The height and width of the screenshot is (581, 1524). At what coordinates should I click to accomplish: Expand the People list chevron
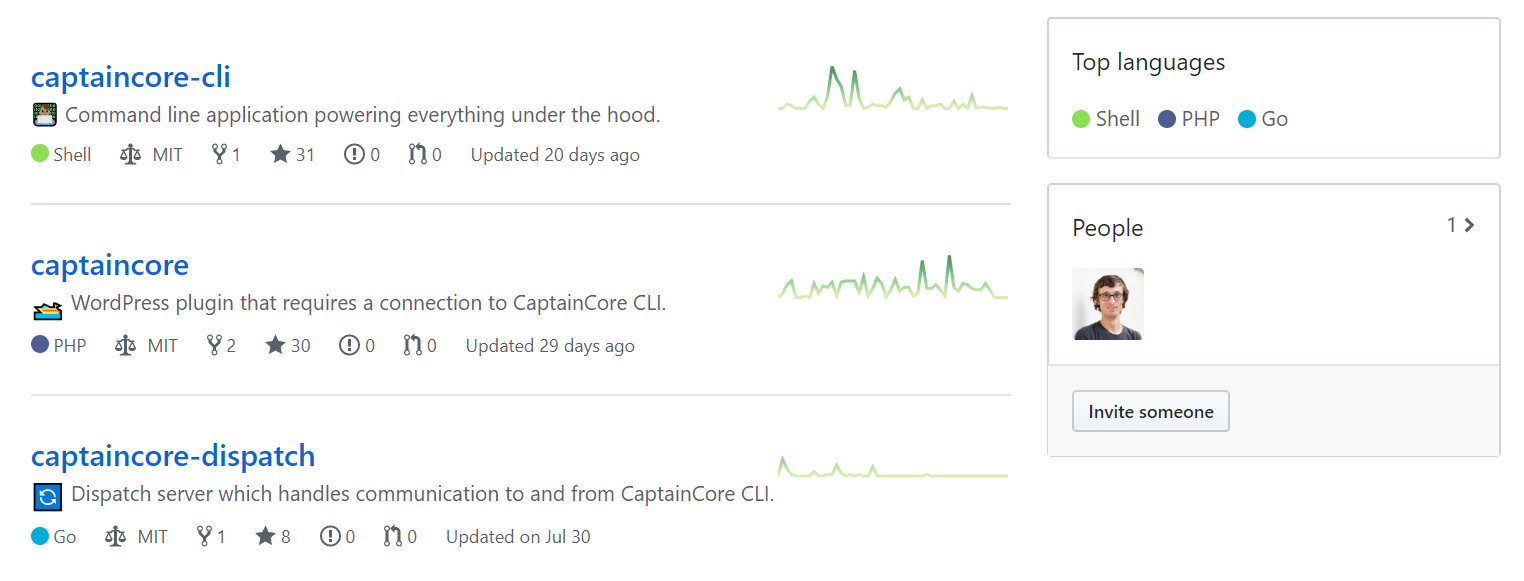tap(1469, 225)
